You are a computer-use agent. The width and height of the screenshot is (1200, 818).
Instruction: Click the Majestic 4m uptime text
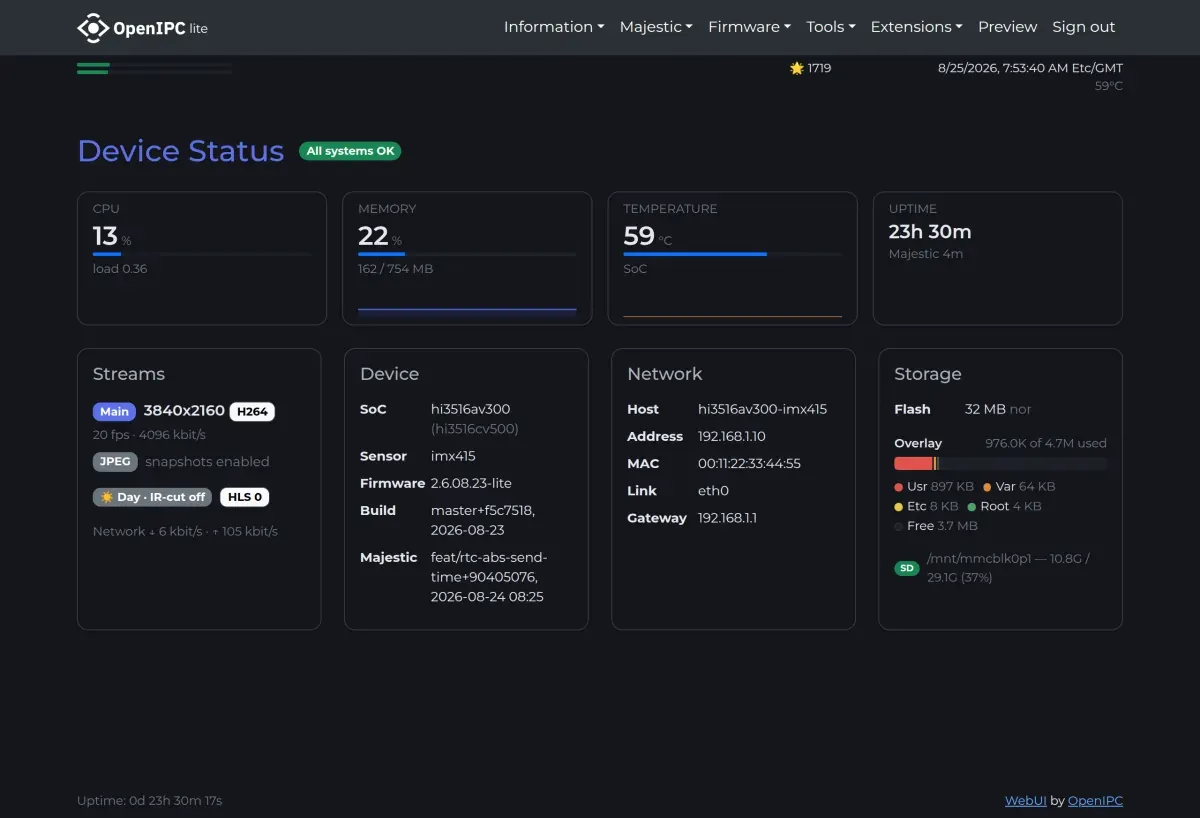[926, 254]
